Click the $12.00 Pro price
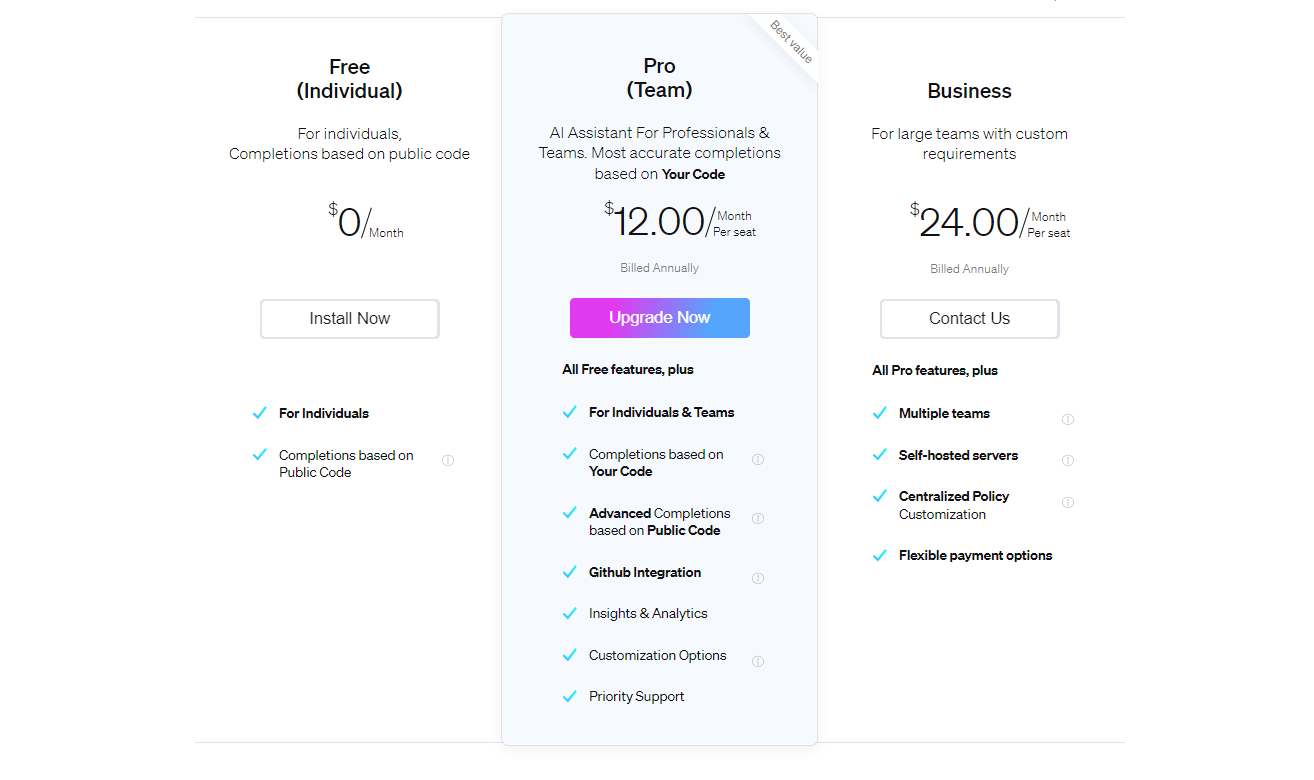 659,222
